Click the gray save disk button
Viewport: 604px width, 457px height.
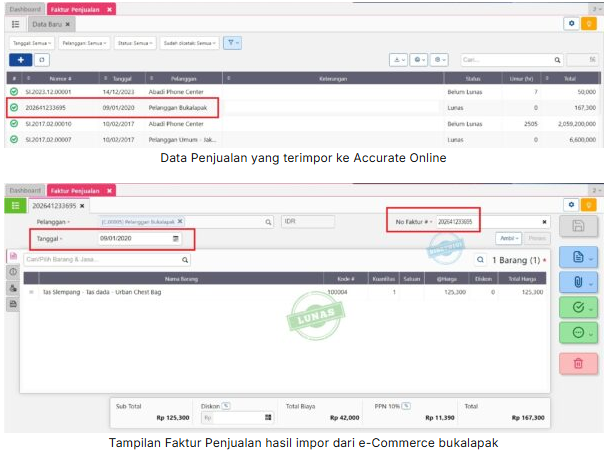(x=578, y=226)
